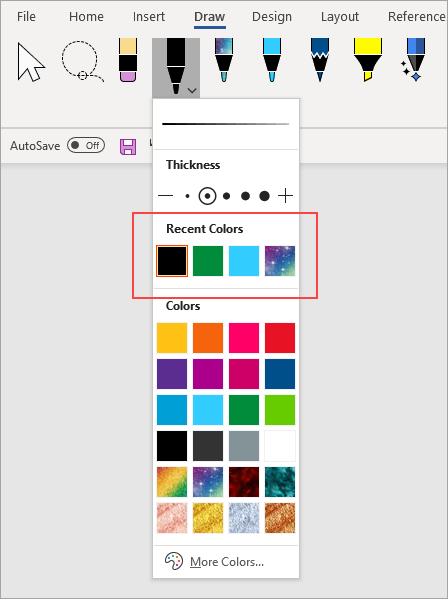The height and width of the screenshot is (599, 448).
Task: Increase thickness with the plus button
Action: coord(285,196)
